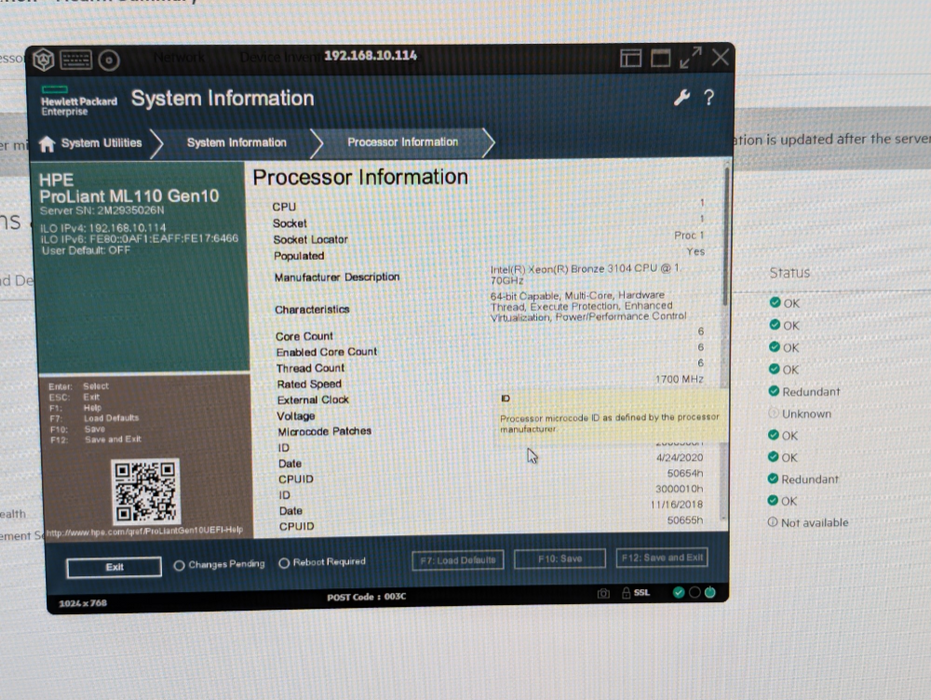Click the maximize window rectangle icon

click(660, 58)
